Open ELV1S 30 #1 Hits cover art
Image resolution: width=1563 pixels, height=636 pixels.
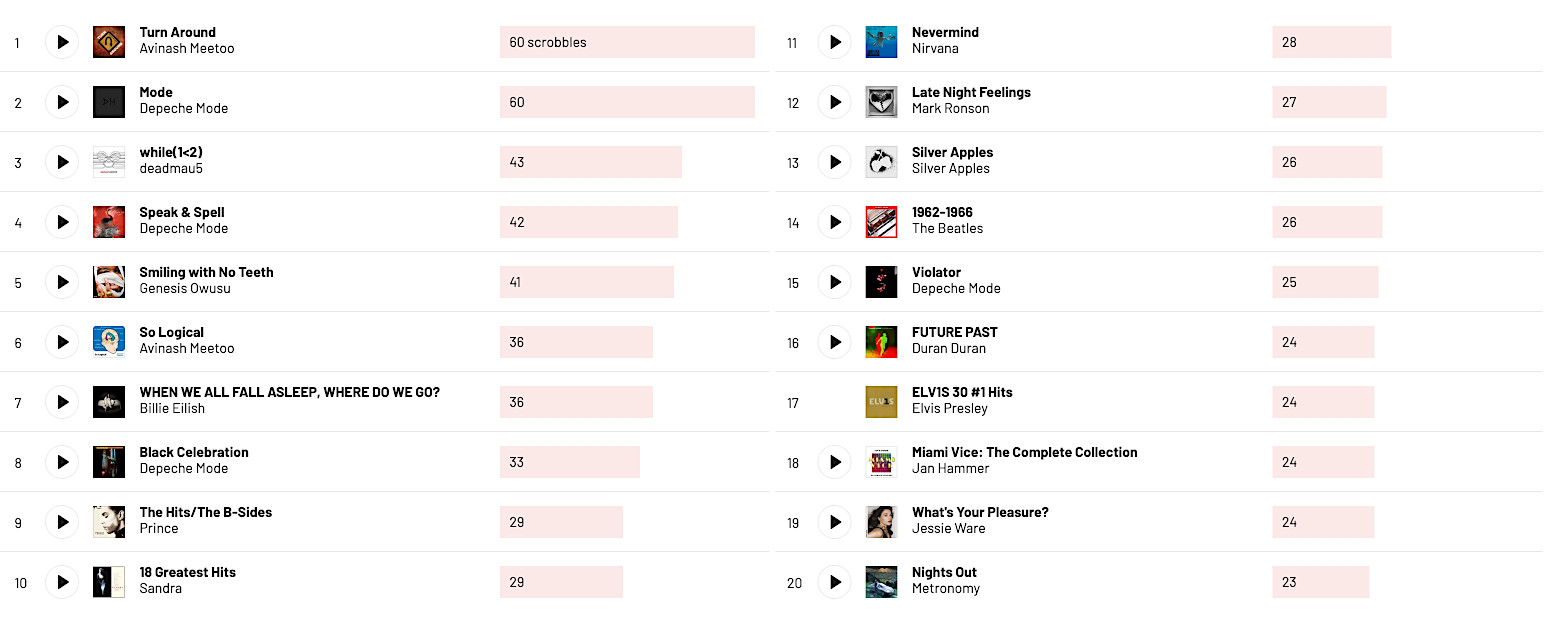coord(881,402)
